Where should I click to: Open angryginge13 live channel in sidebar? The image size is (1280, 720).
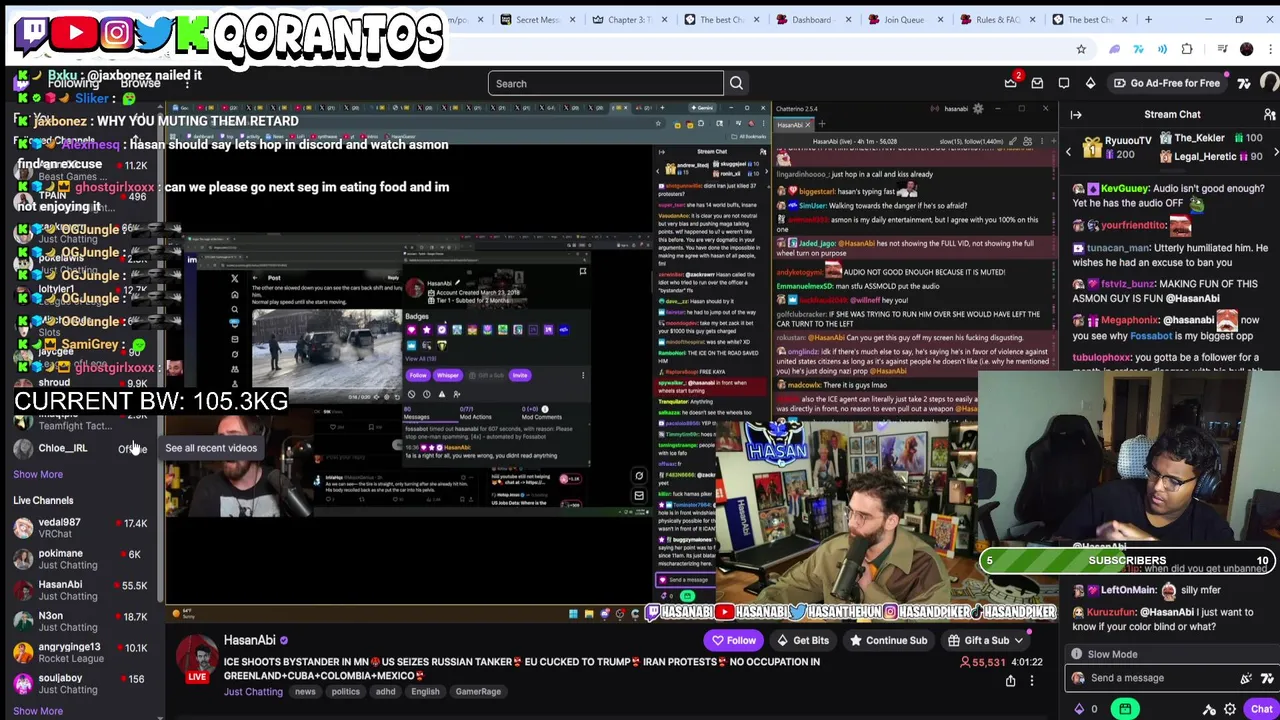coord(80,652)
